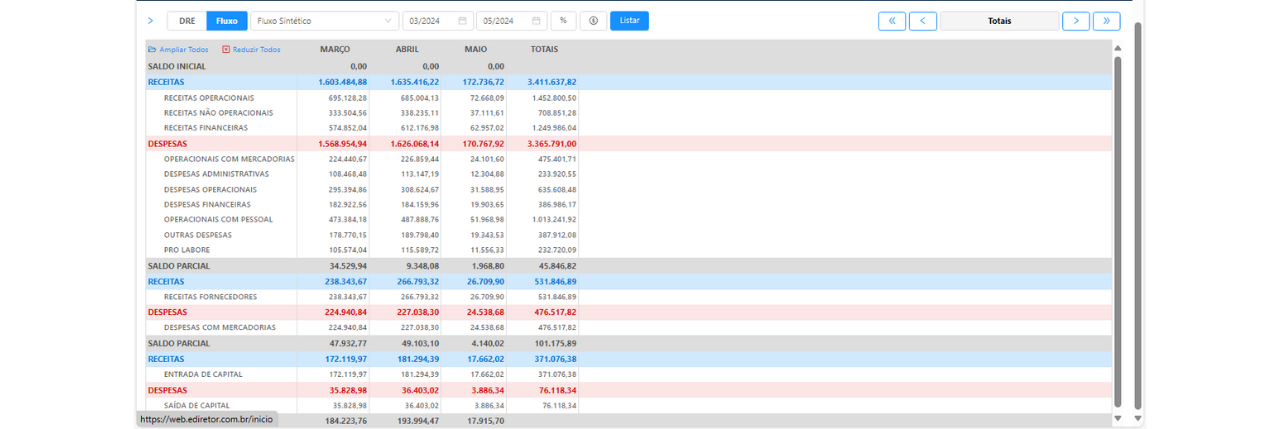Switch to the DRE tab

tap(187, 20)
